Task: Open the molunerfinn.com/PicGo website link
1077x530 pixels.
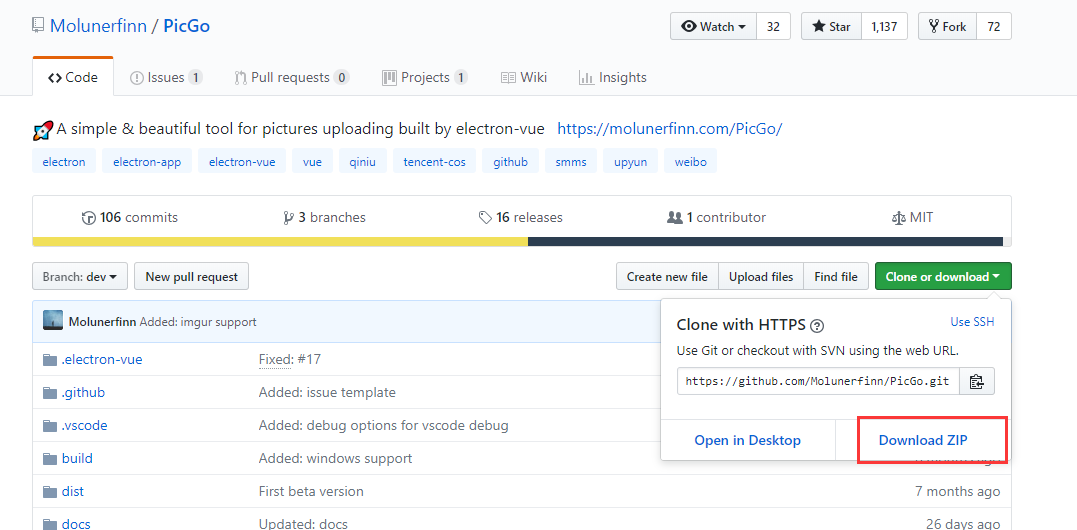Action: 670,128
